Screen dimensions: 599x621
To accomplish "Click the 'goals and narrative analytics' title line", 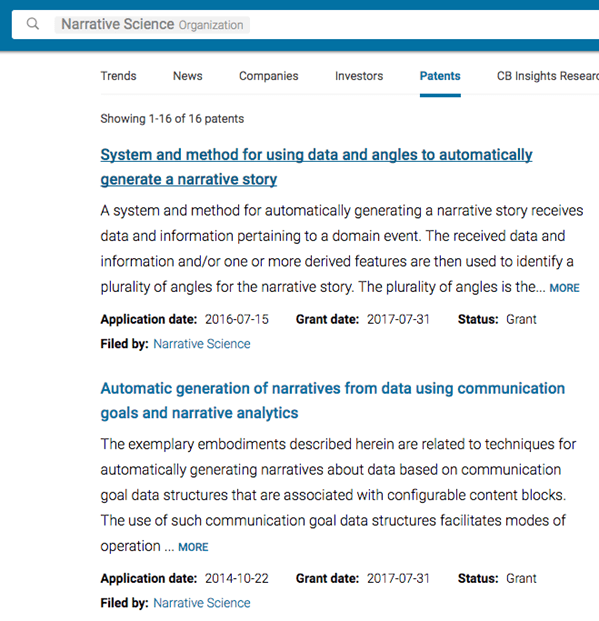I will (199, 413).
